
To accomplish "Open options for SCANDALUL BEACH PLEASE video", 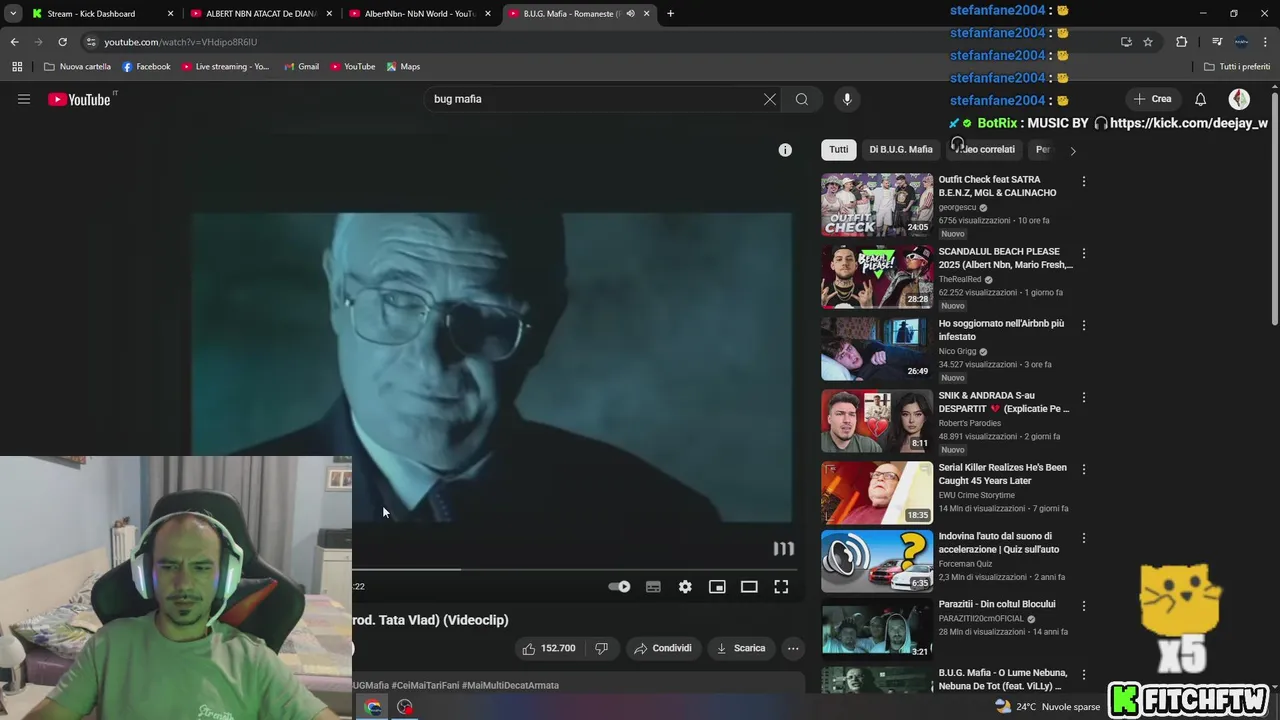I will pos(1083,253).
